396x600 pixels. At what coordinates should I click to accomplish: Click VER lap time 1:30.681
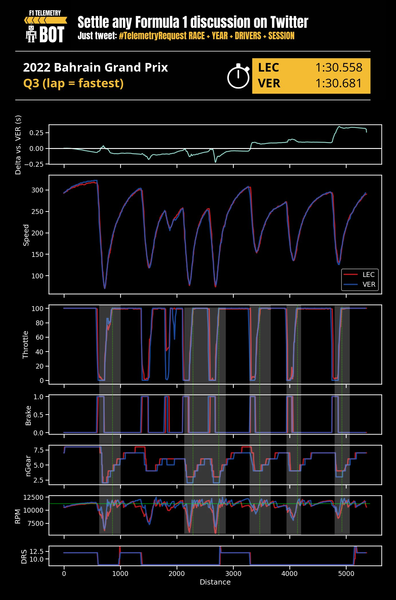pos(339,83)
